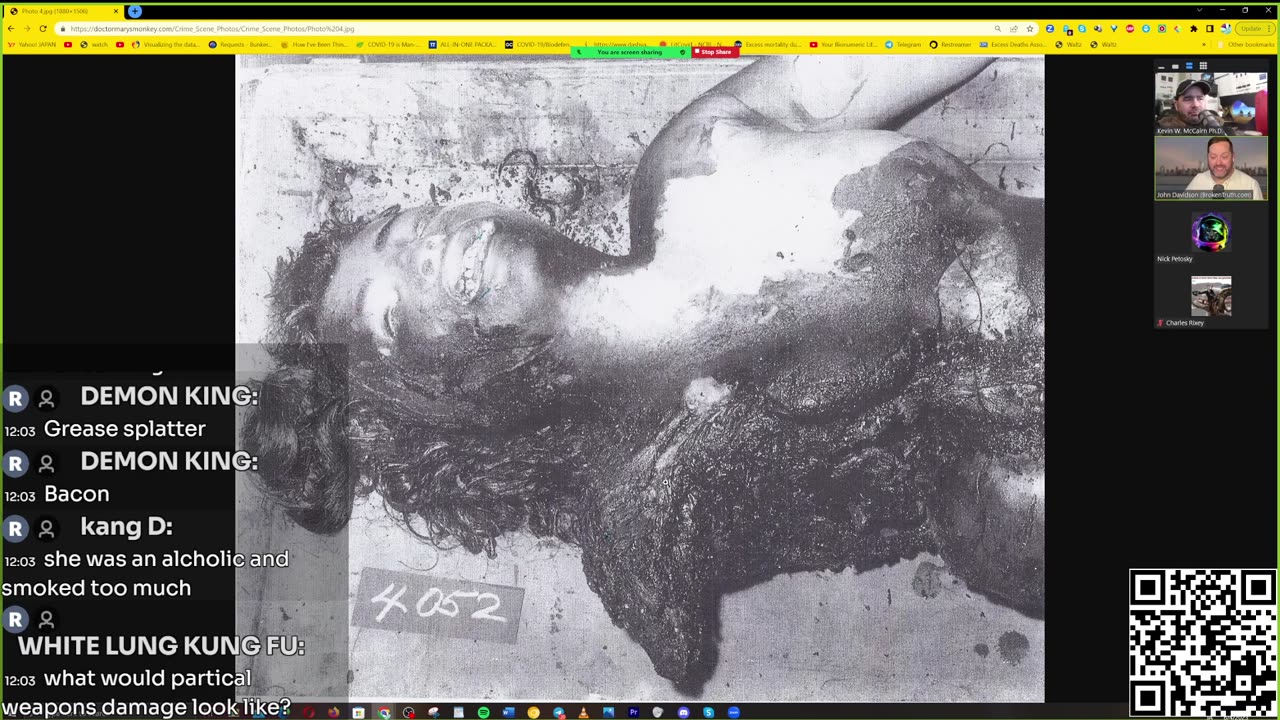The height and width of the screenshot is (720, 1280).
Task: Open Chrome from the taskbar
Action: (x=384, y=712)
